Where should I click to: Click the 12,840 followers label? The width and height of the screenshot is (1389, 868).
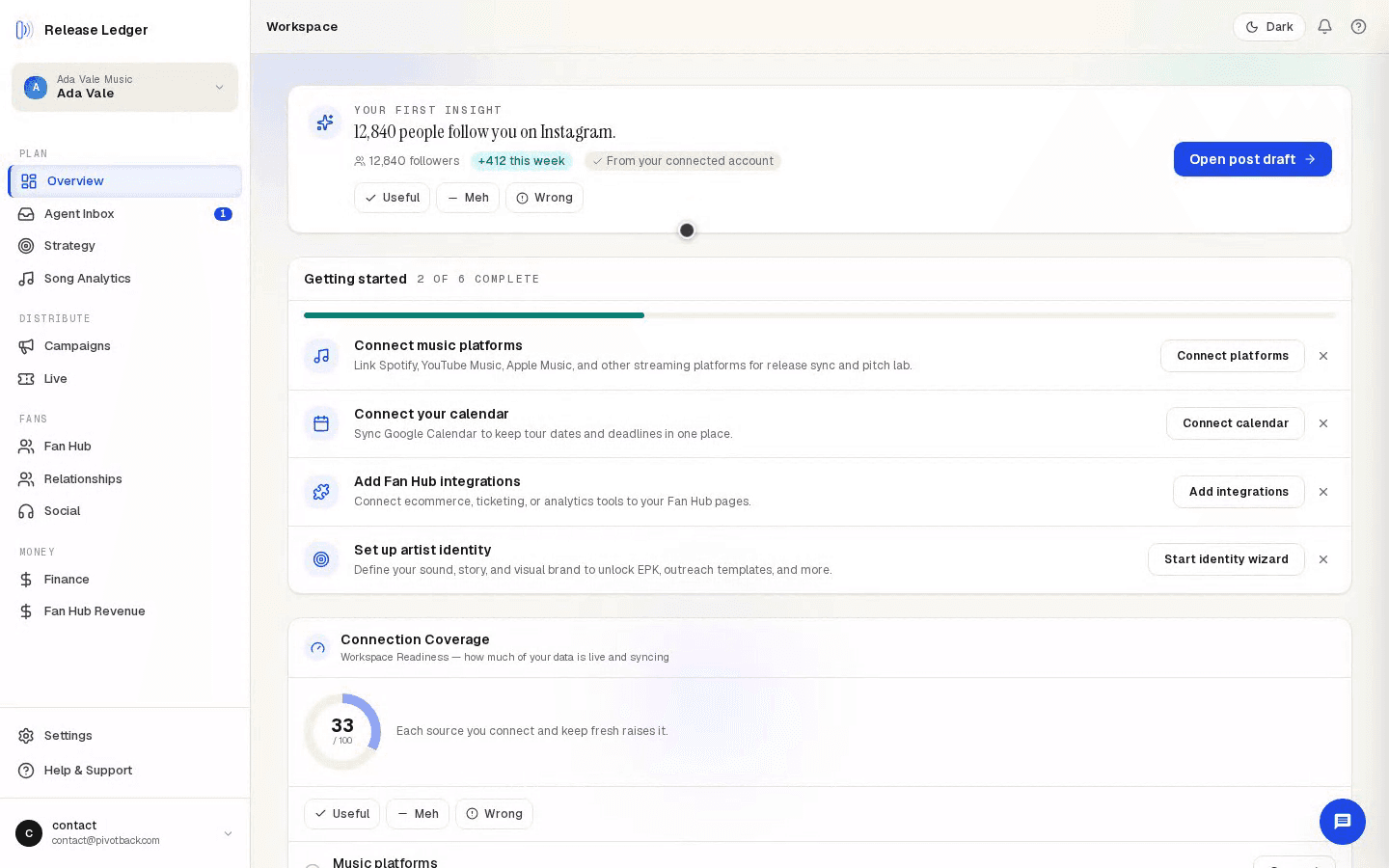[407, 161]
